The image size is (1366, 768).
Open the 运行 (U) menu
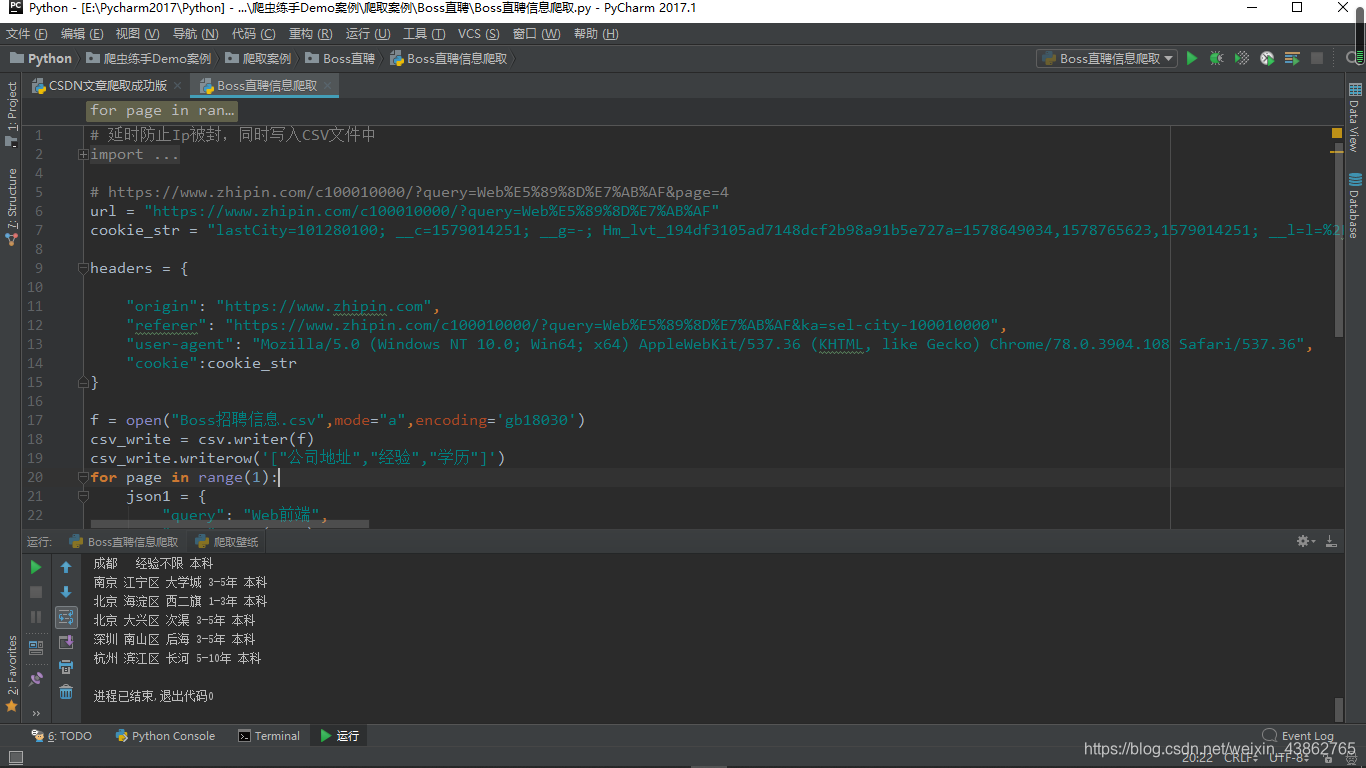click(x=368, y=34)
